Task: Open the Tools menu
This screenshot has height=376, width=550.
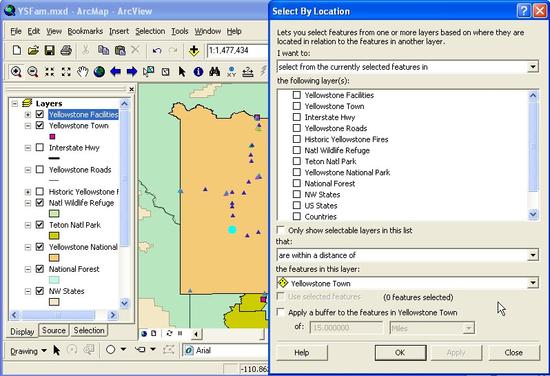Action: tap(180, 31)
